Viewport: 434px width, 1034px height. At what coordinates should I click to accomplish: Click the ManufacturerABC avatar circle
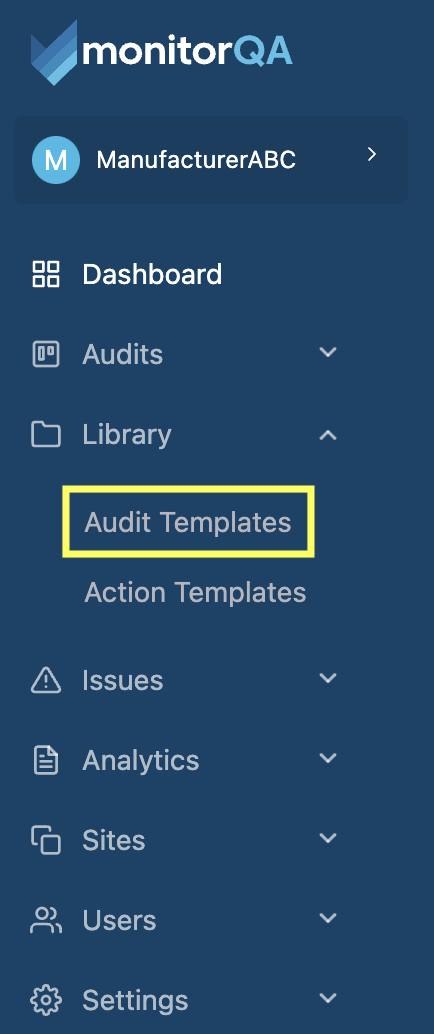click(x=56, y=160)
